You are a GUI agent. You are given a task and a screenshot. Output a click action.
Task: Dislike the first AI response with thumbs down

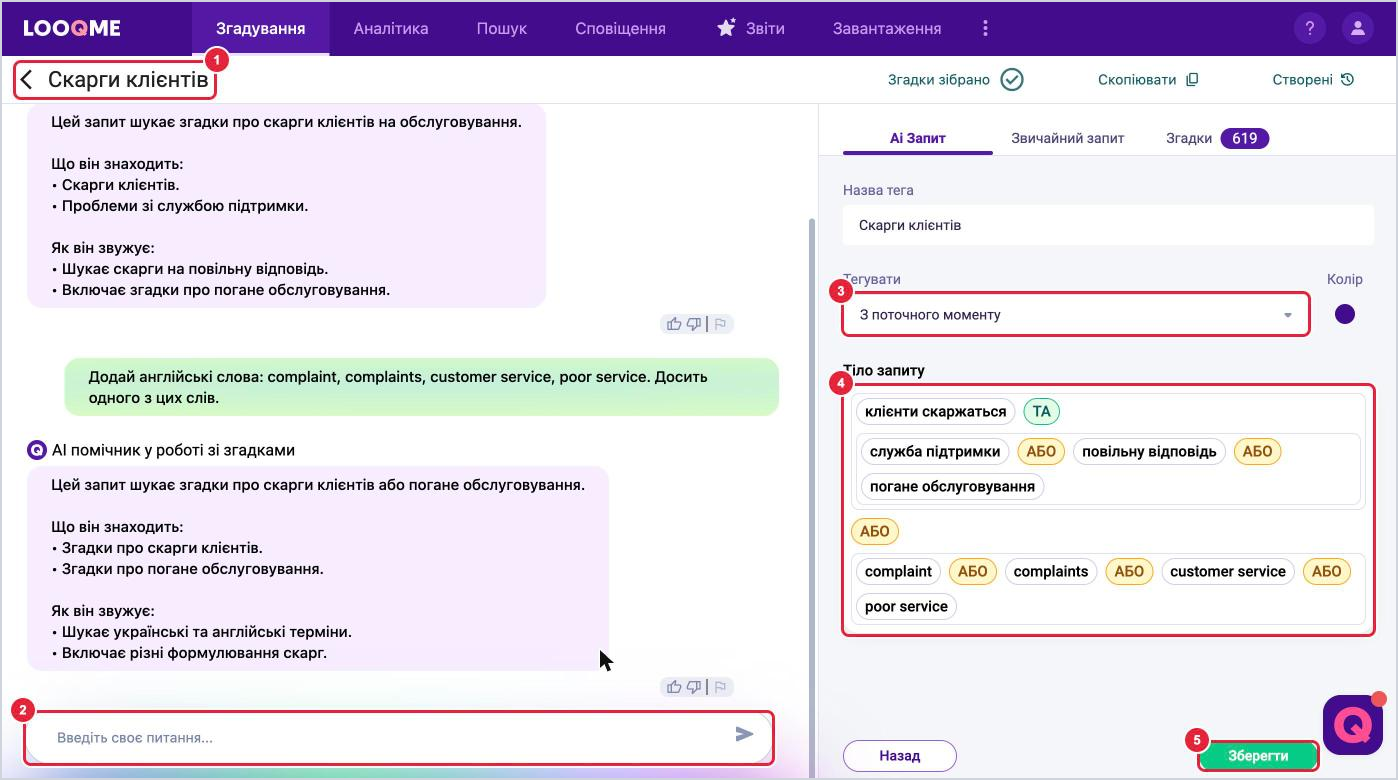(694, 324)
